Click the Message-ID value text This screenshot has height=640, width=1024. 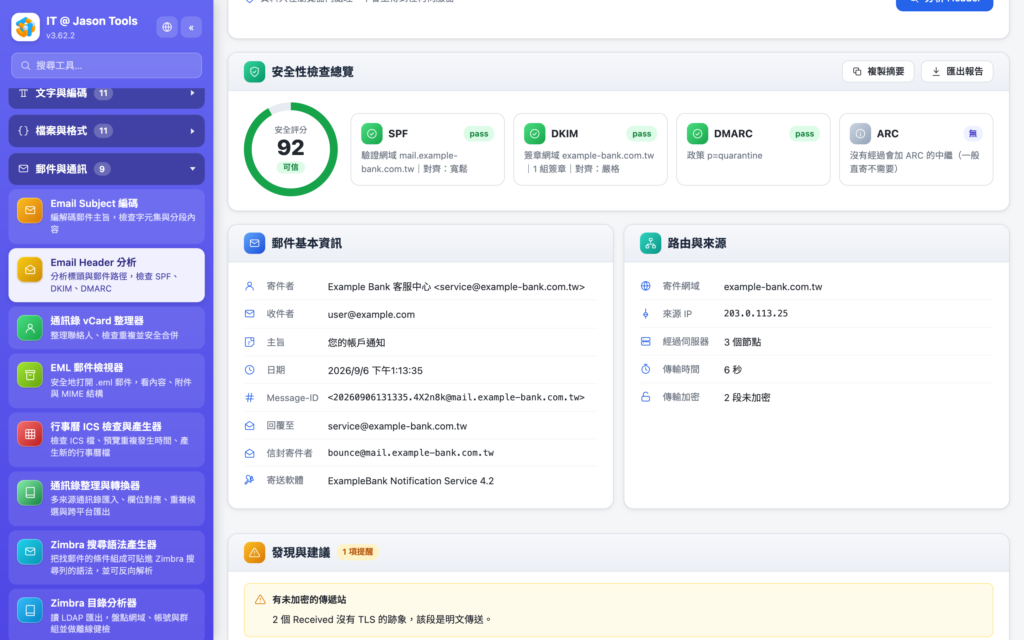[456, 397]
